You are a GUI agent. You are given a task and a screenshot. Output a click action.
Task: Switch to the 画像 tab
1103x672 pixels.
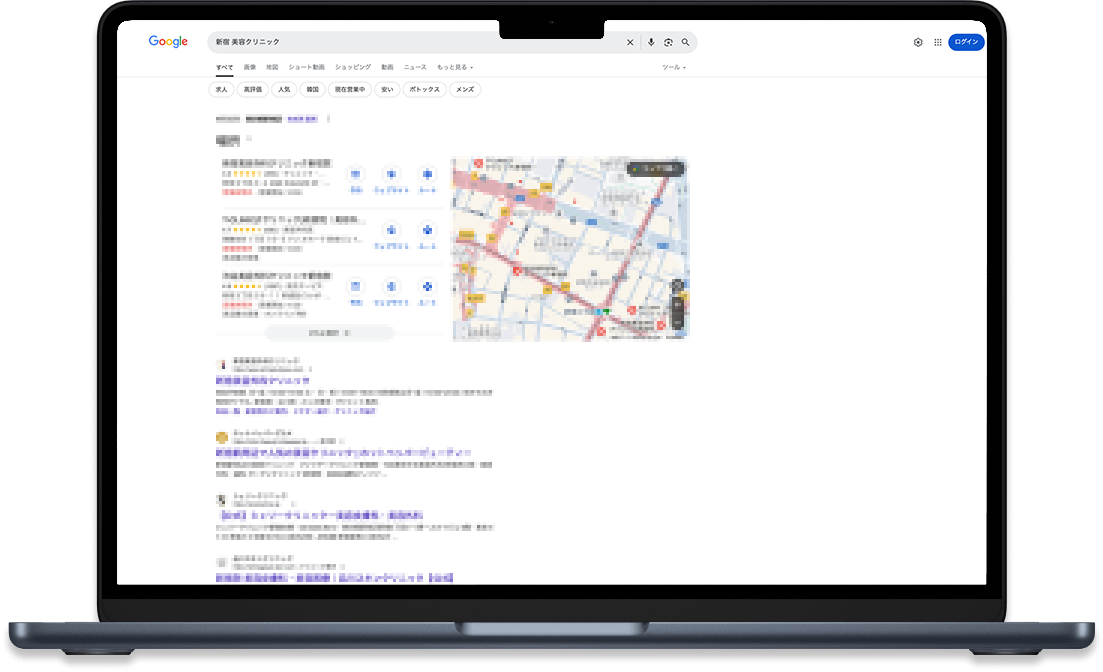coord(249,67)
